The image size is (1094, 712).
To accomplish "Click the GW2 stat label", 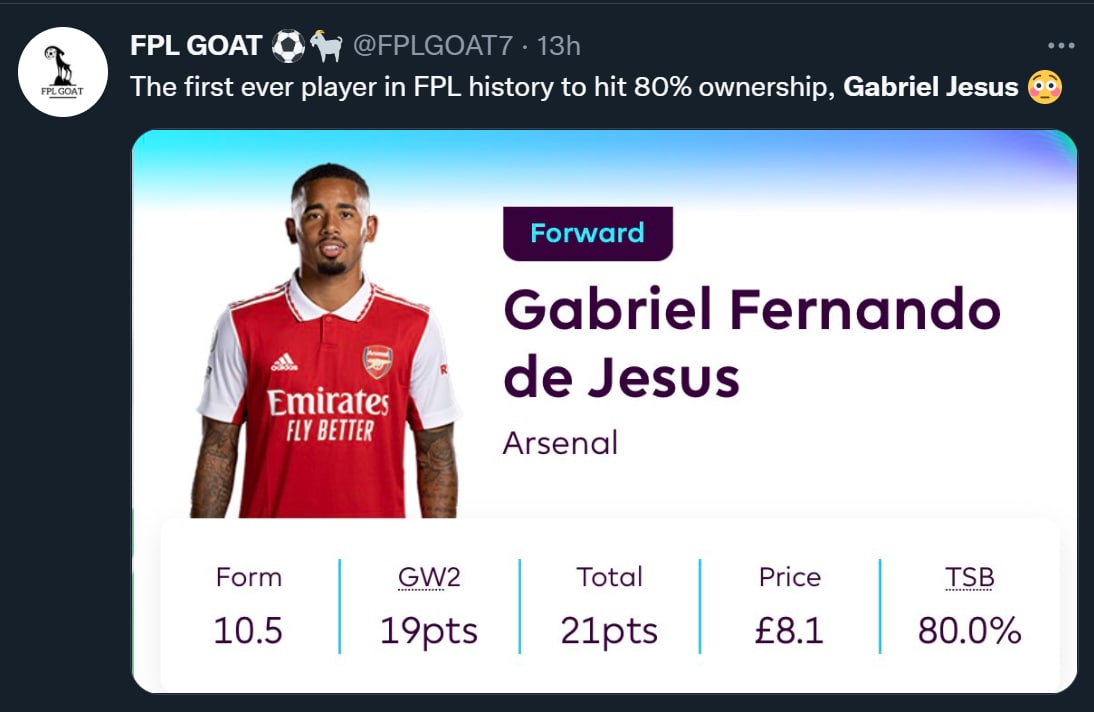I will tap(429, 577).
